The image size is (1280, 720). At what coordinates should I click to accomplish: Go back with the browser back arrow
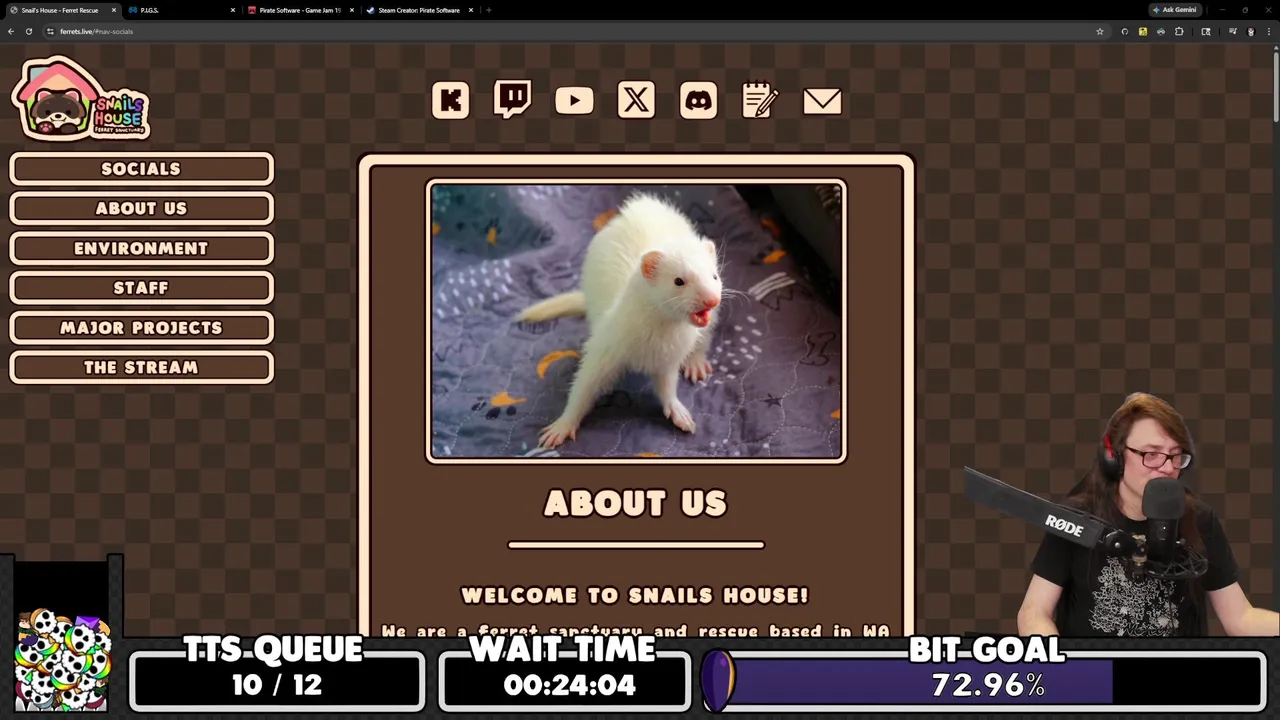click(11, 31)
